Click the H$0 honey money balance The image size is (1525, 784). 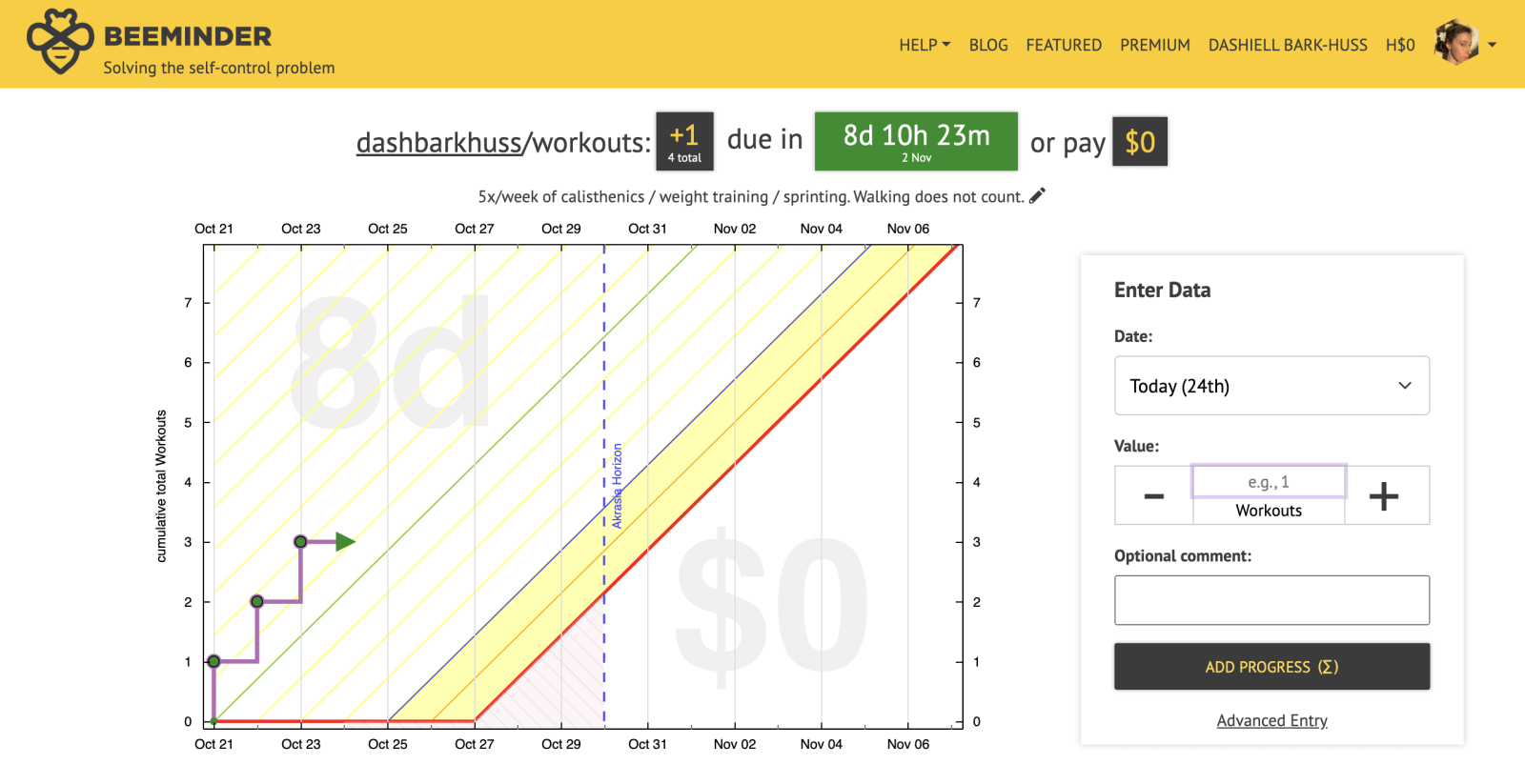1400,45
